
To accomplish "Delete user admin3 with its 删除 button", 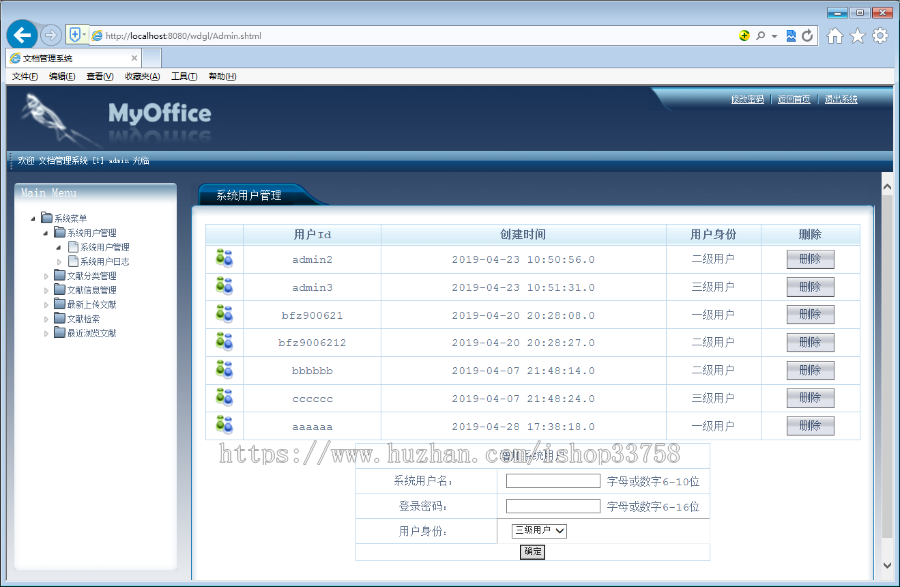I will (x=810, y=286).
